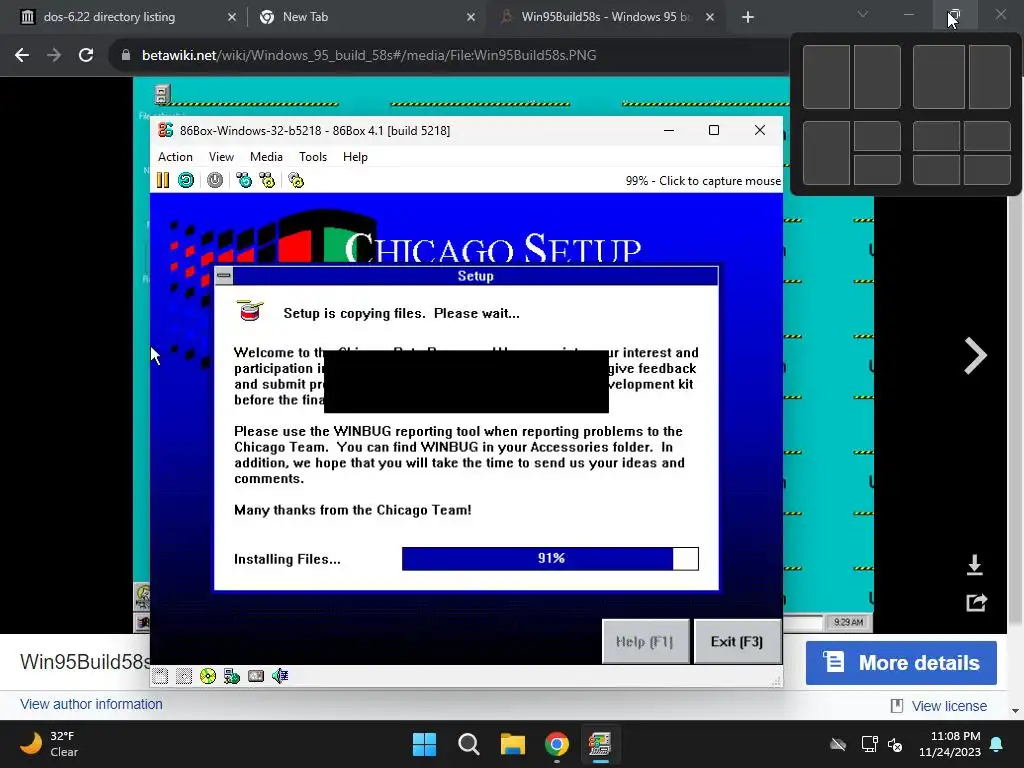Pause emulation in 86Box toolbar
The width and height of the screenshot is (1024, 768).
163,180
